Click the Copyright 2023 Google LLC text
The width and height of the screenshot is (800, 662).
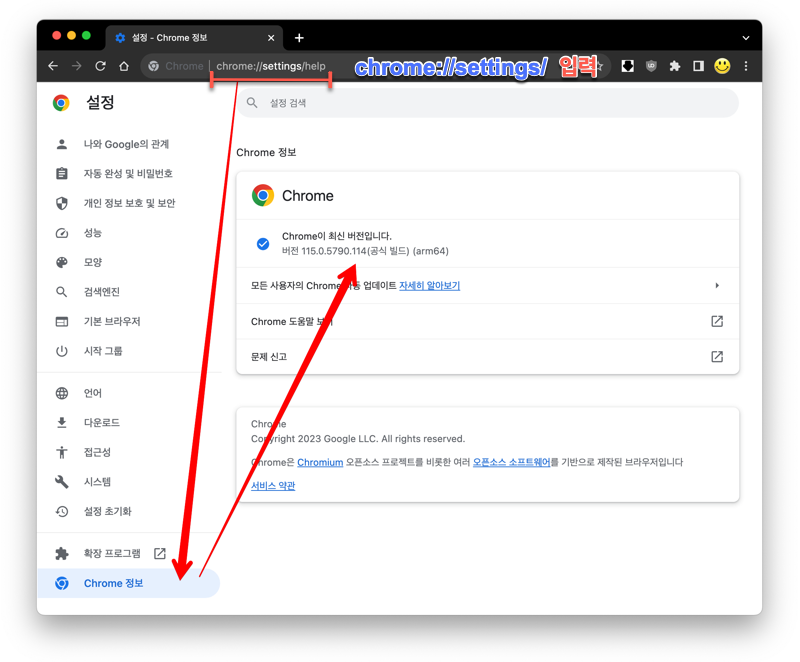coord(358,439)
